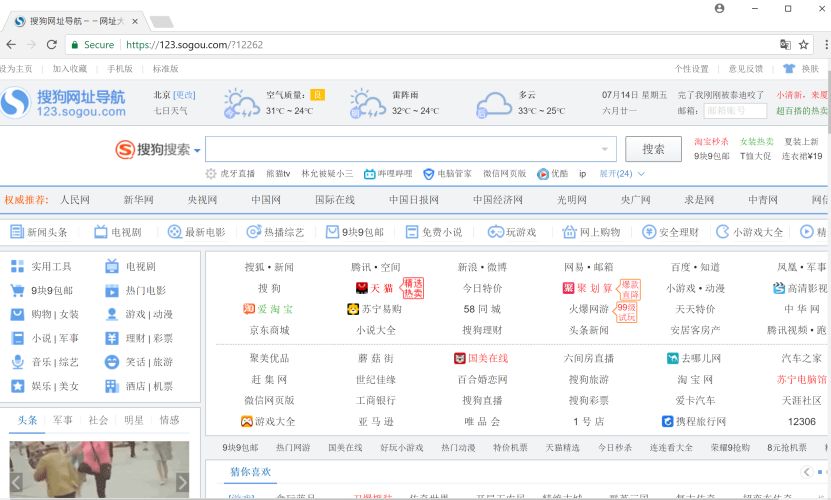This screenshot has width=831, height=500.
Task: Switch to 军事 news tab
Action: 63,420
